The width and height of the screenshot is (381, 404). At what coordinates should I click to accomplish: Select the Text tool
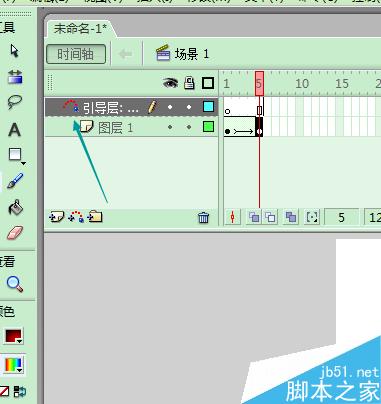pos(14,130)
